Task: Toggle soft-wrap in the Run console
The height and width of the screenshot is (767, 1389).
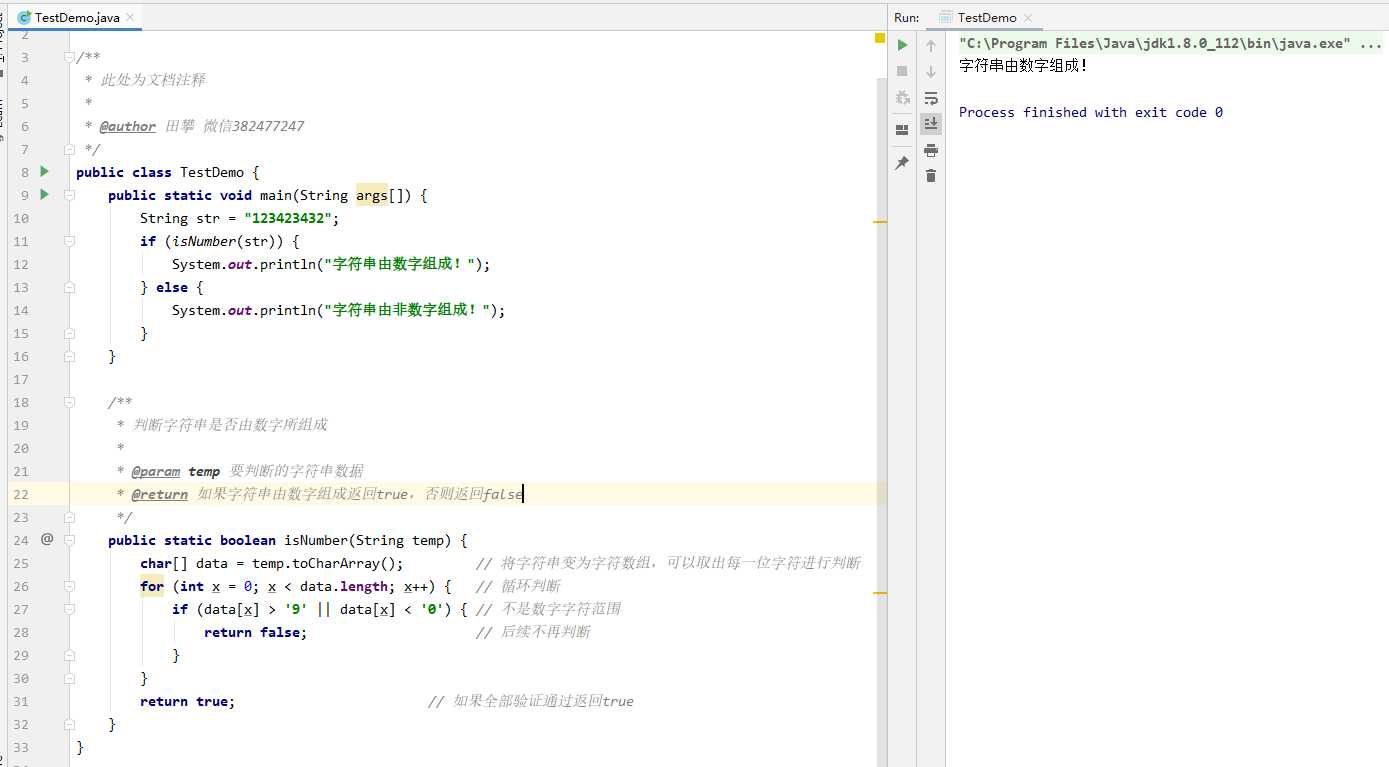Action: [x=931, y=98]
